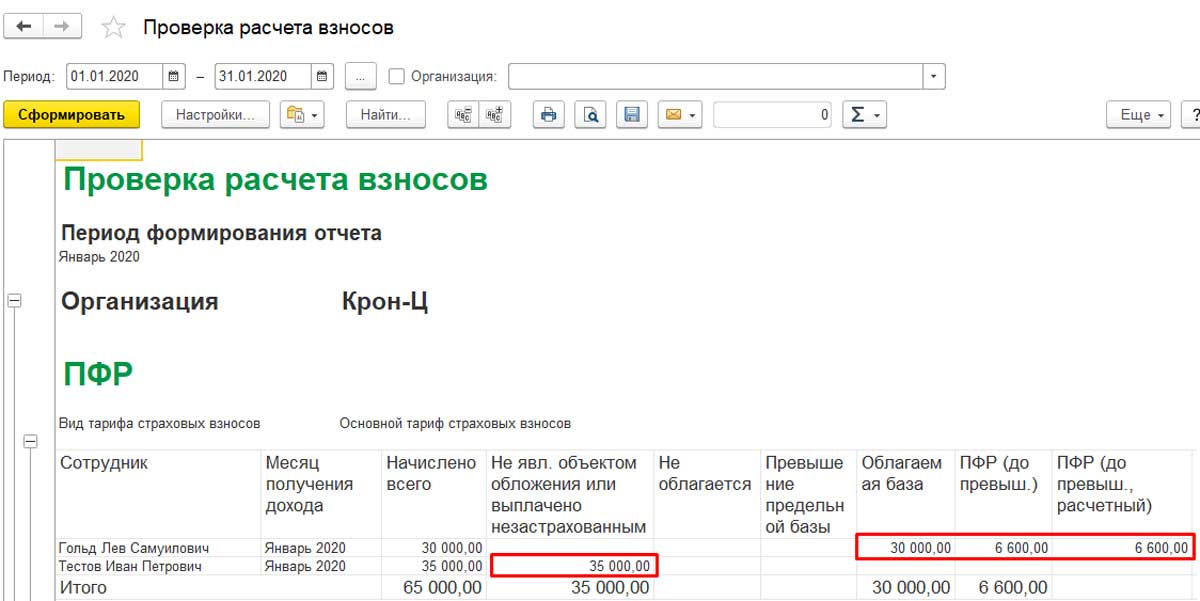Expand all report groups icon
The height and width of the screenshot is (601, 1200).
[x=496, y=115]
